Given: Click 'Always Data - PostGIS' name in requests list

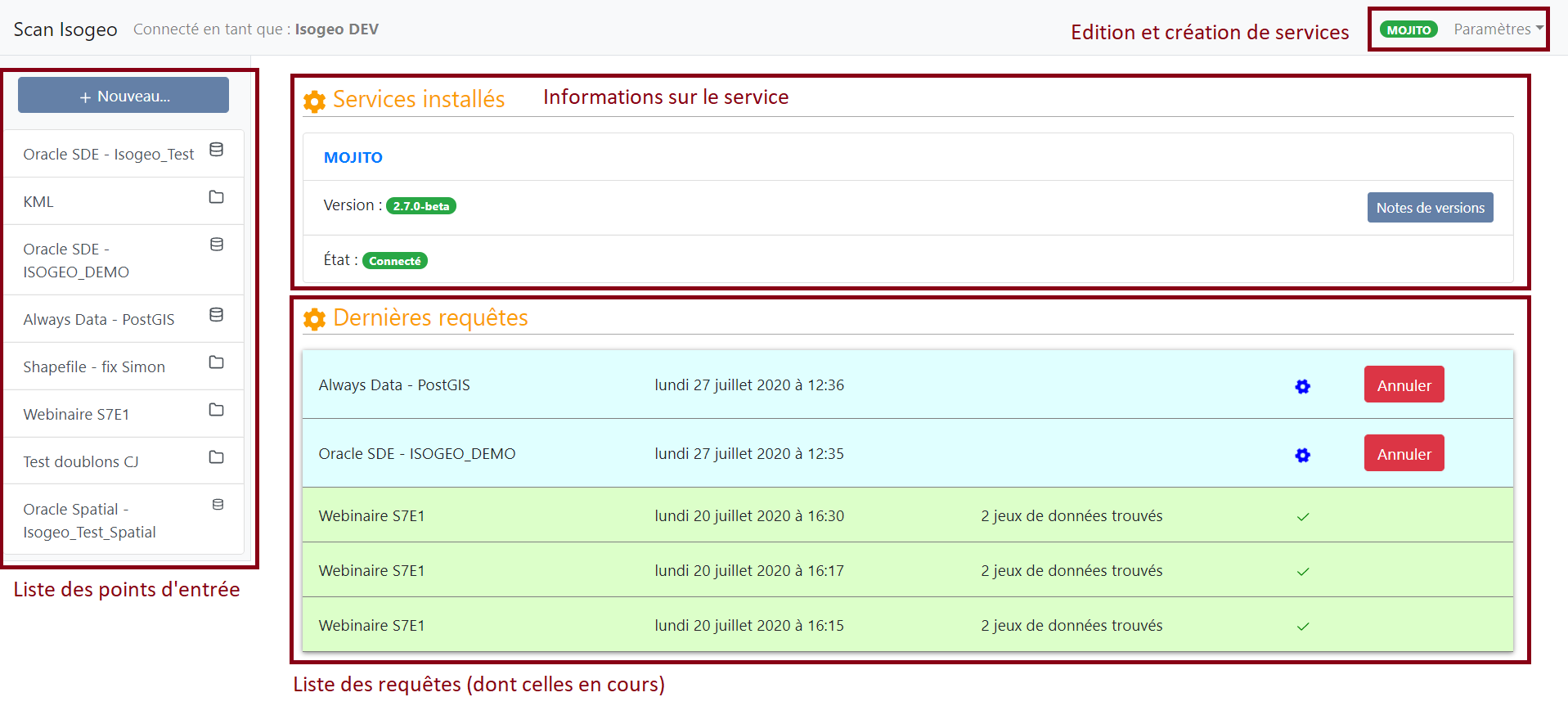Looking at the screenshot, I should [394, 385].
